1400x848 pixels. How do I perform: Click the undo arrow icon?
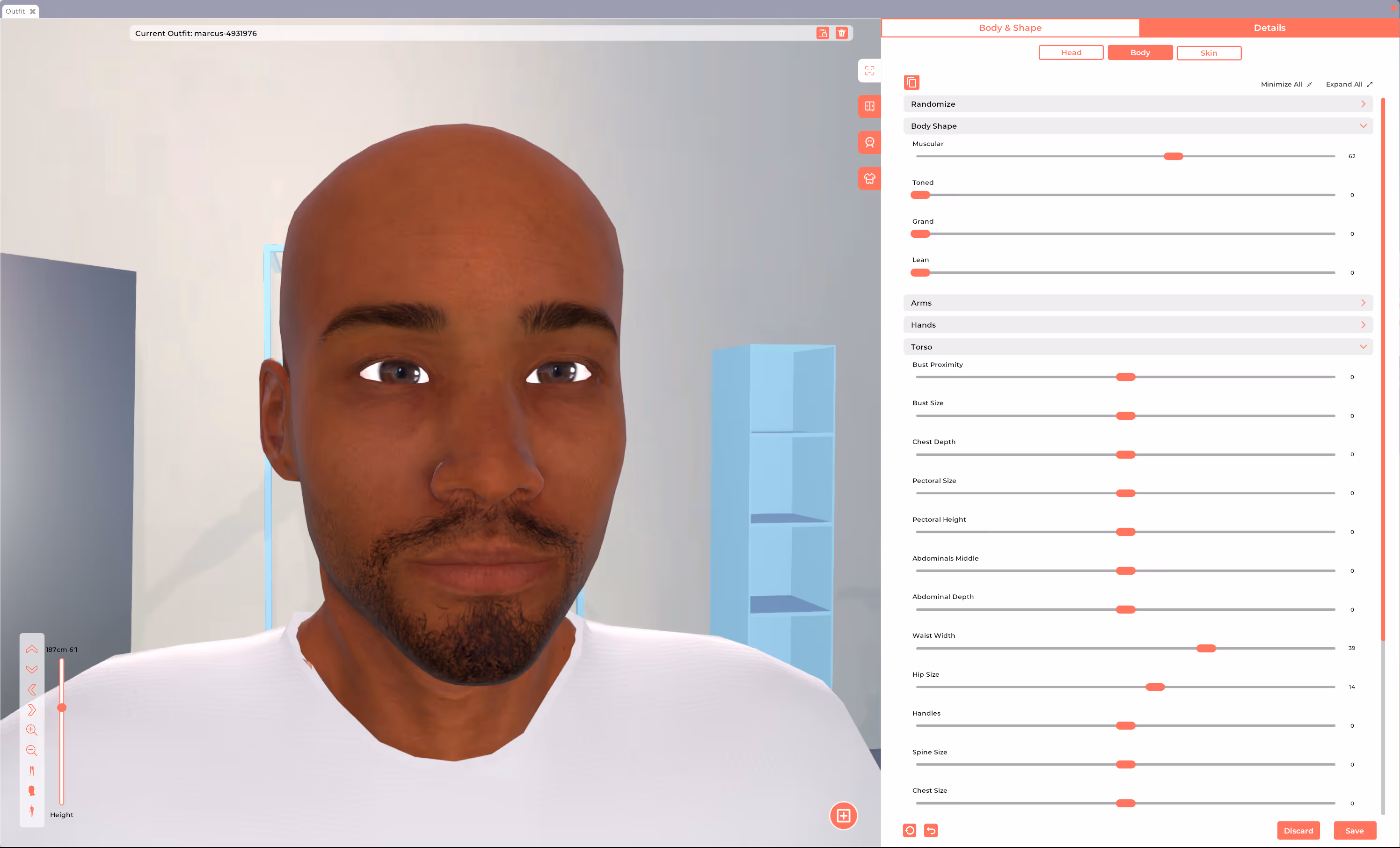[x=931, y=830]
